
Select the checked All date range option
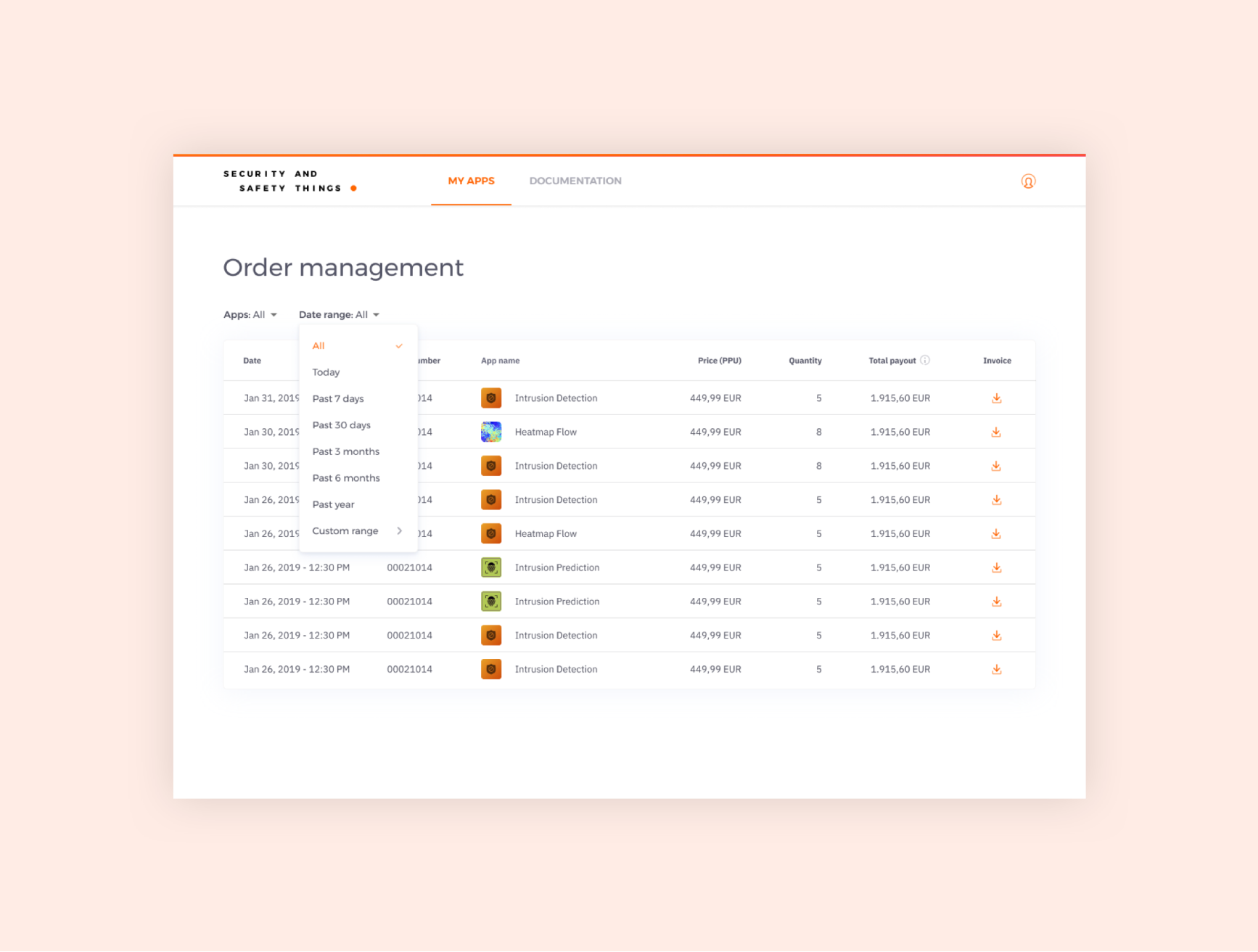[x=358, y=346]
